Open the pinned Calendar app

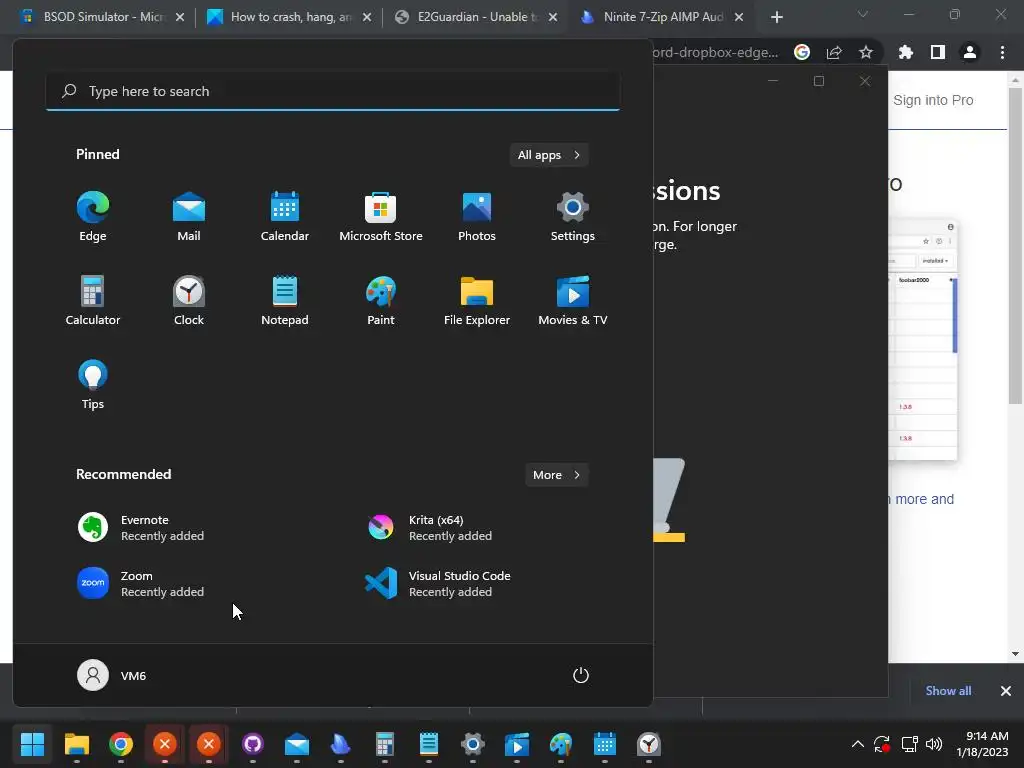pyautogui.click(x=285, y=217)
